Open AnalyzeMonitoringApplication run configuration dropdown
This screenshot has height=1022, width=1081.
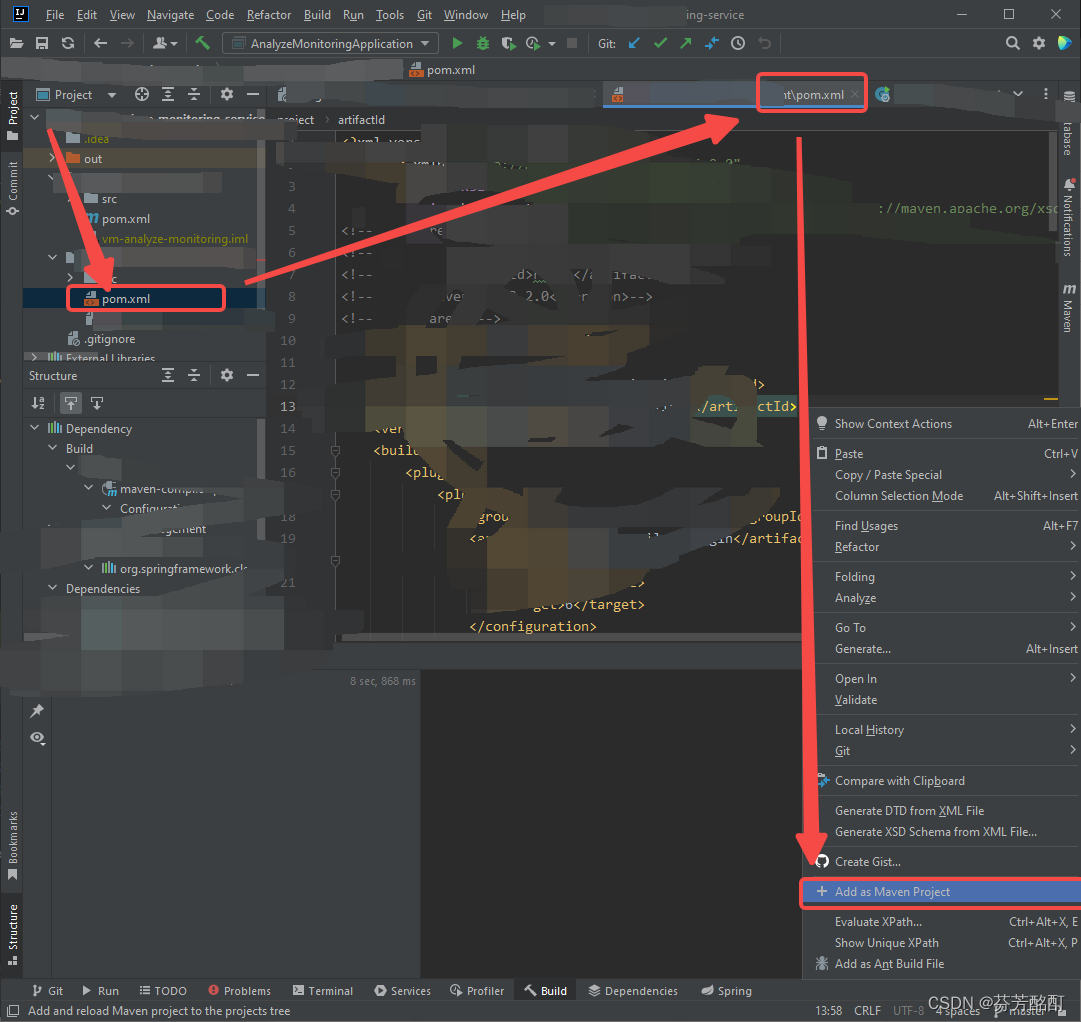(330, 43)
